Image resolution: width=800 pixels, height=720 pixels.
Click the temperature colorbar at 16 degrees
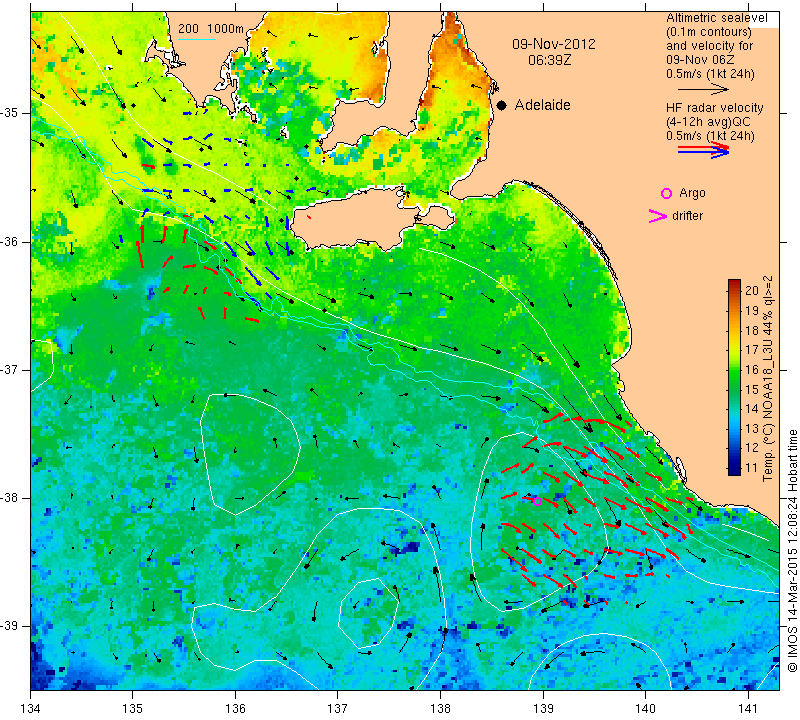click(x=734, y=369)
